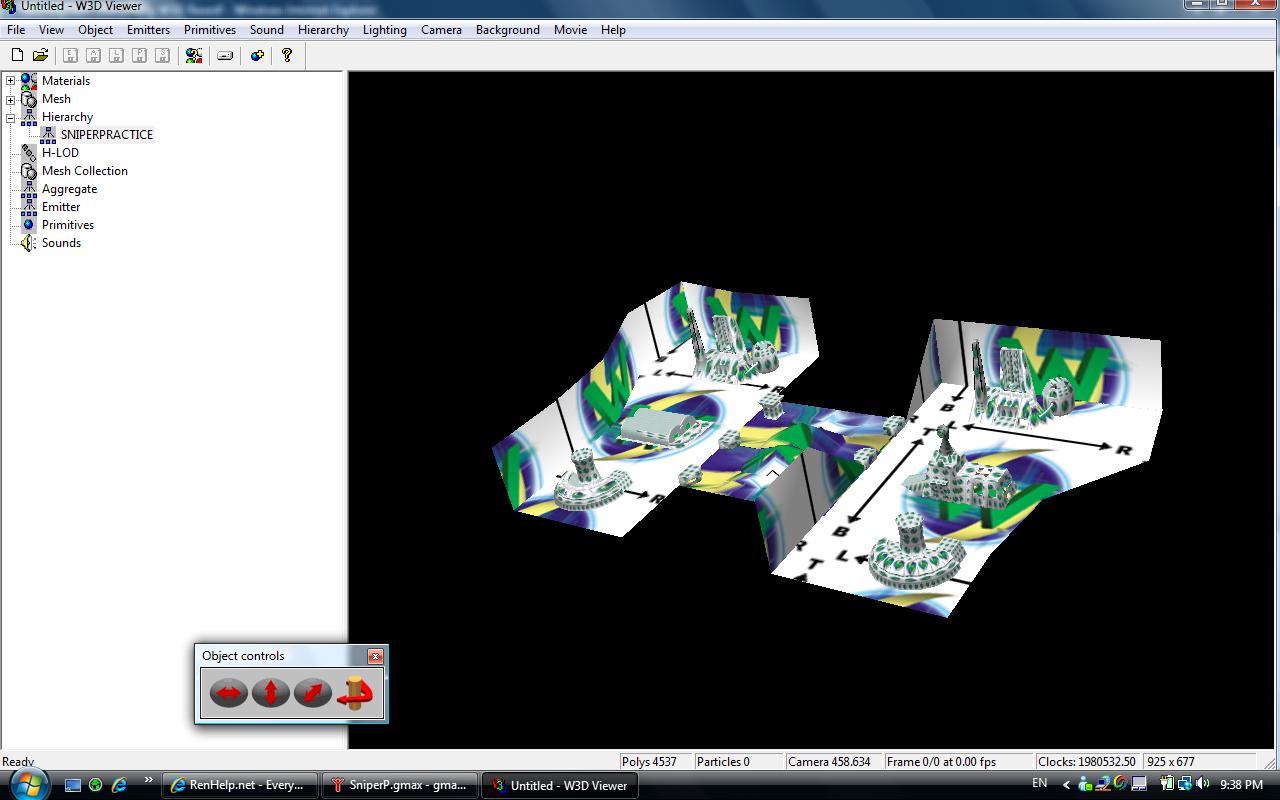
Task: Open the Camera menu
Action: [x=441, y=30]
